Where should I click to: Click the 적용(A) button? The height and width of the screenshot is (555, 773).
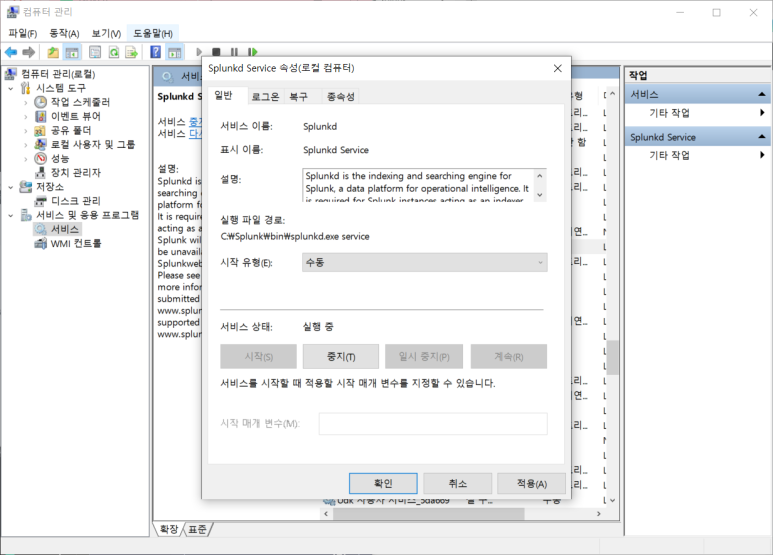531,484
